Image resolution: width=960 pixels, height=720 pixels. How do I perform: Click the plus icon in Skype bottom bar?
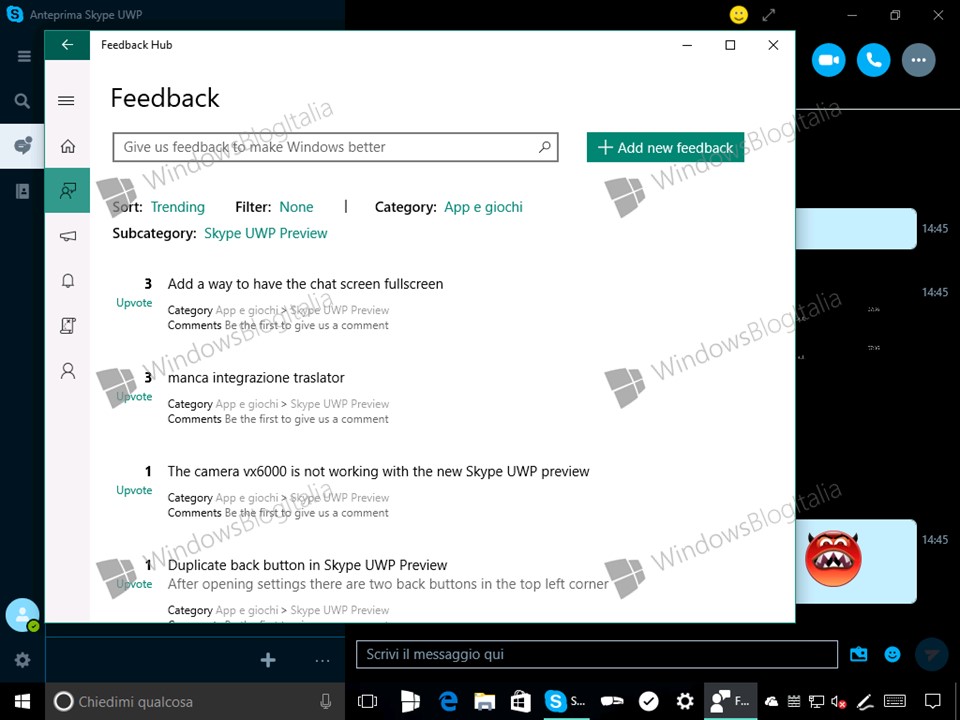coord(268,660)
